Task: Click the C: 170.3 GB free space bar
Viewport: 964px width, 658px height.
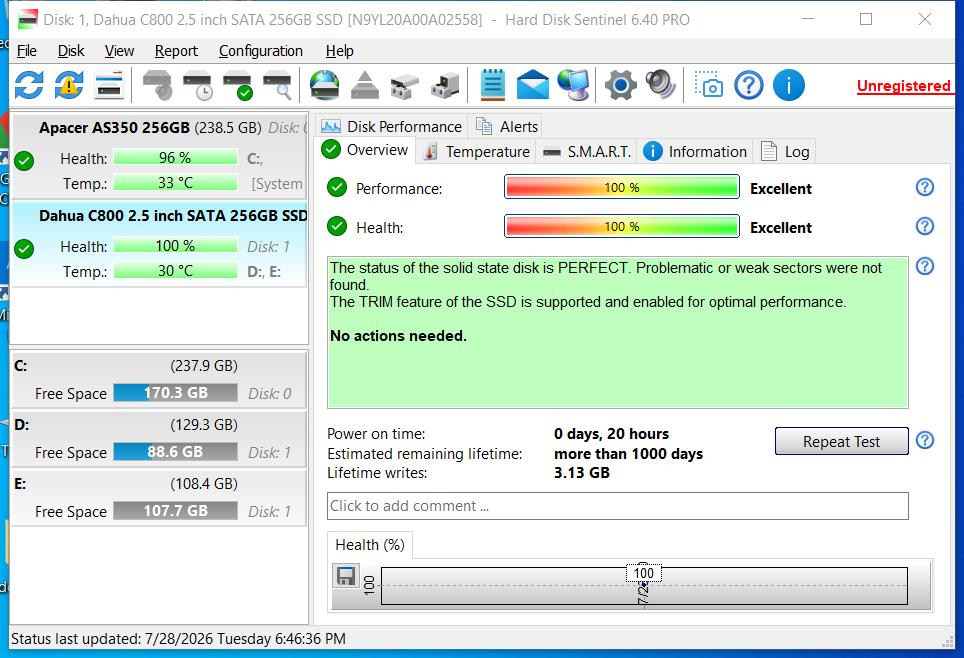Action: tap(176, 393)
